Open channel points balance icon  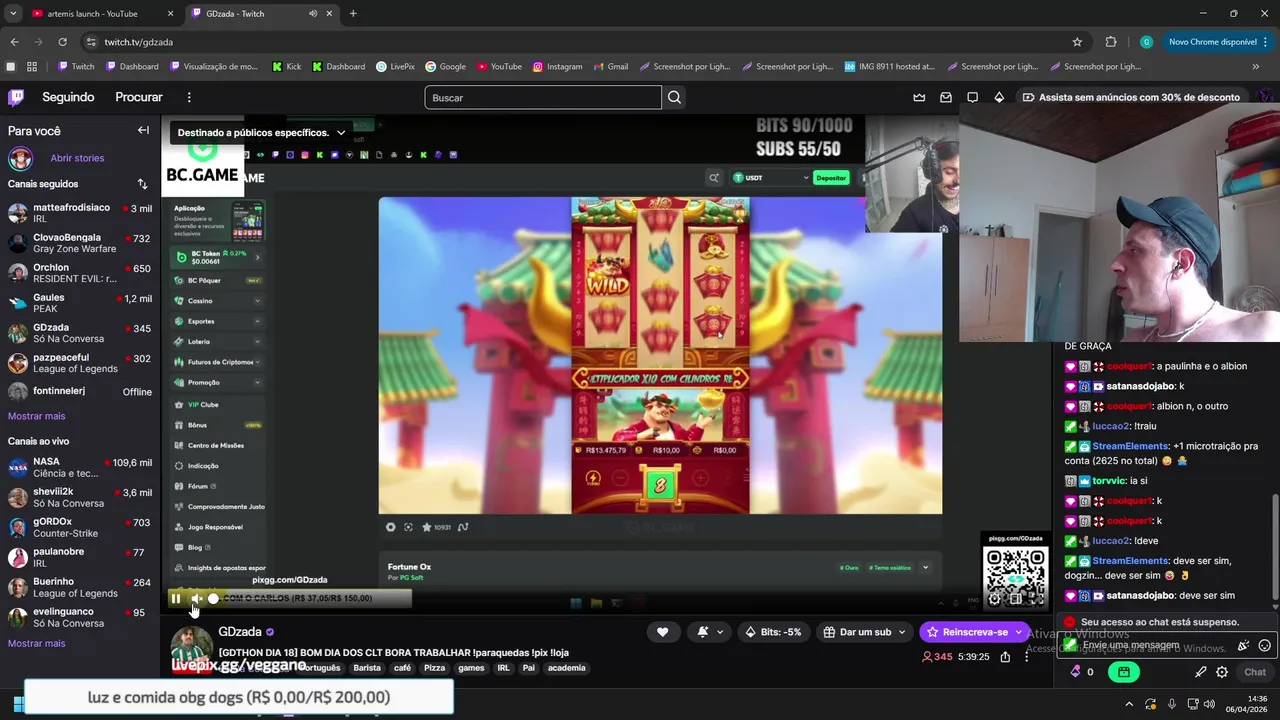pos(1076,672)
